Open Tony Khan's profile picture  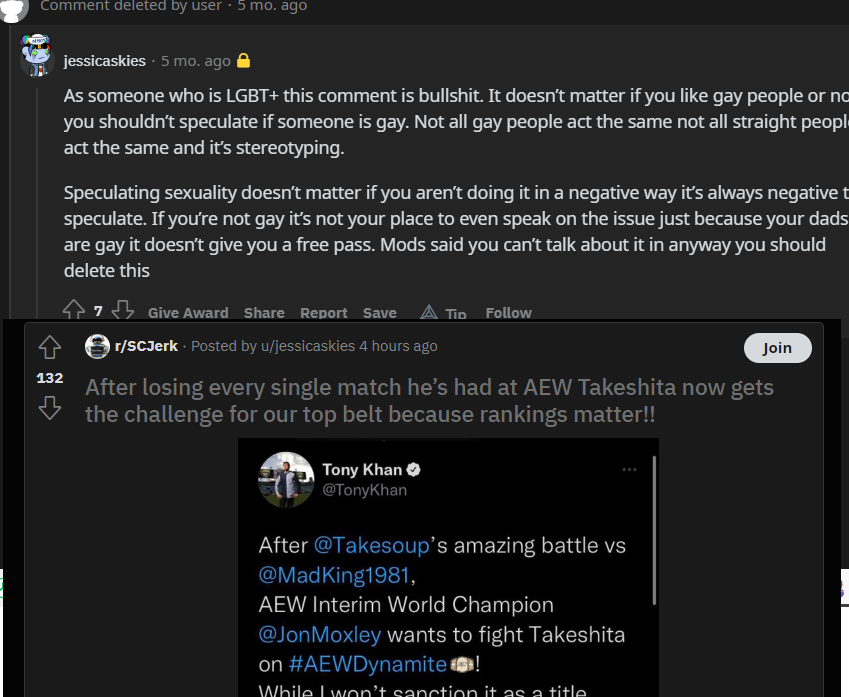tap(286, 479)
